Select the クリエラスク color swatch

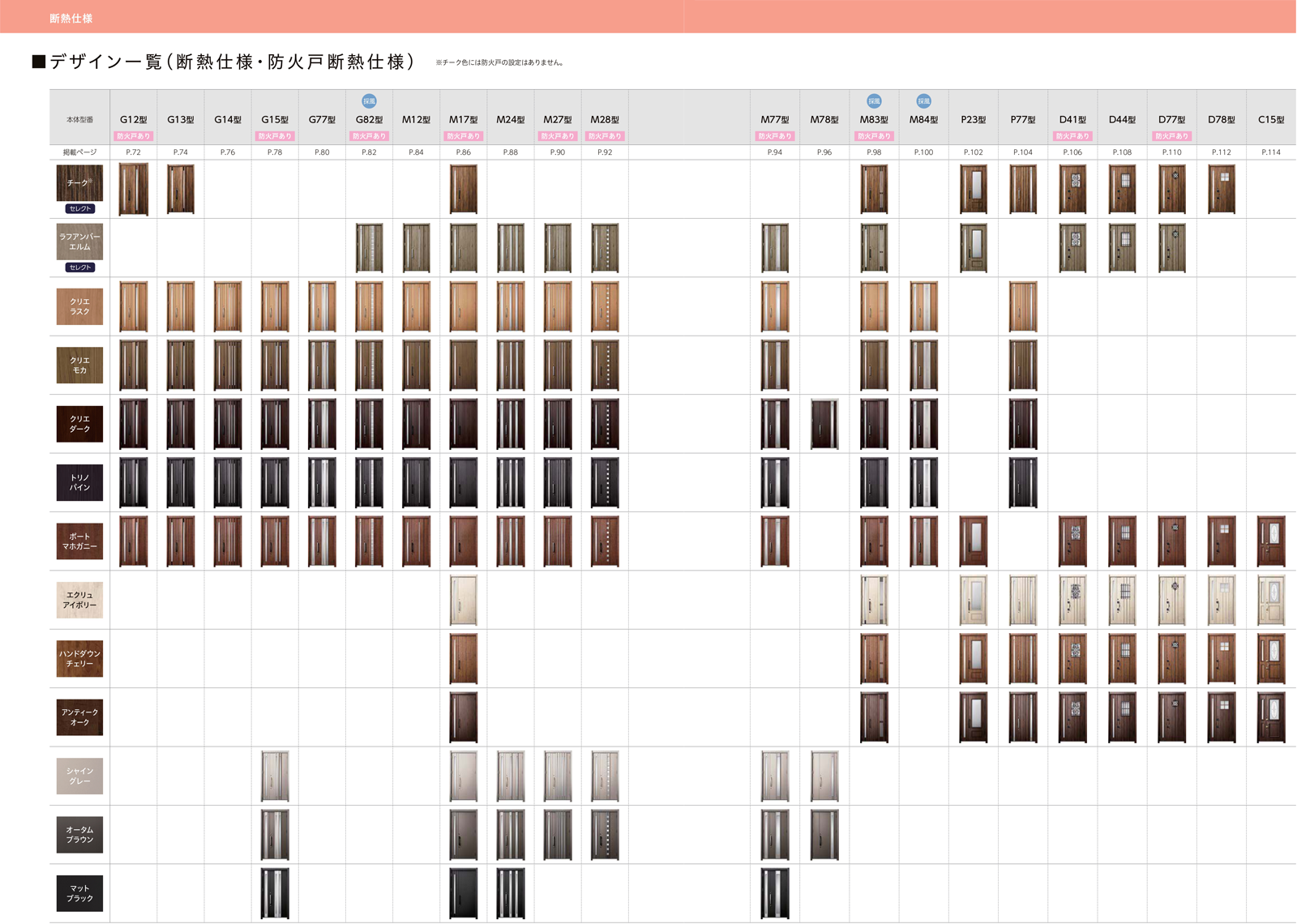tap(79, 306)
